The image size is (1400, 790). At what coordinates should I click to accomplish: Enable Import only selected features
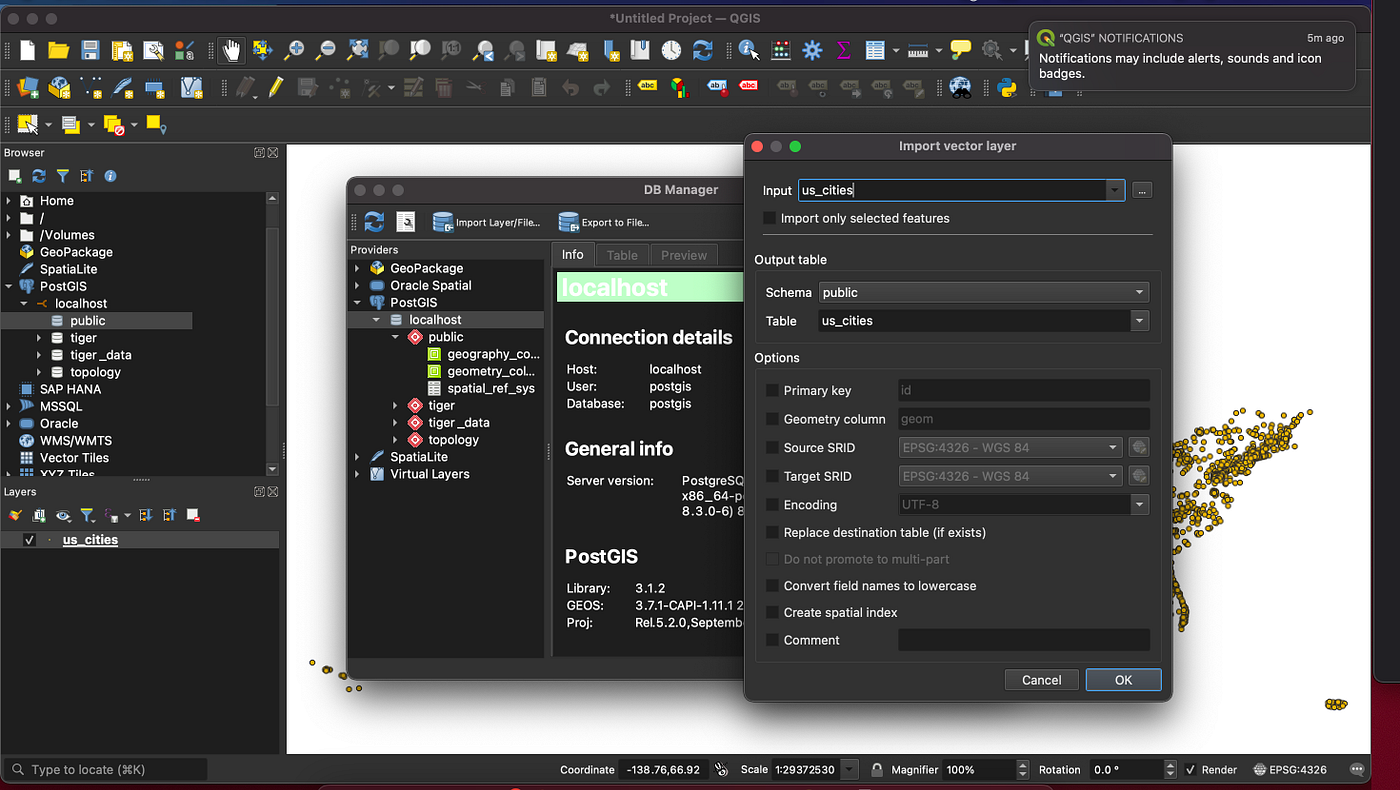point(769,218)
